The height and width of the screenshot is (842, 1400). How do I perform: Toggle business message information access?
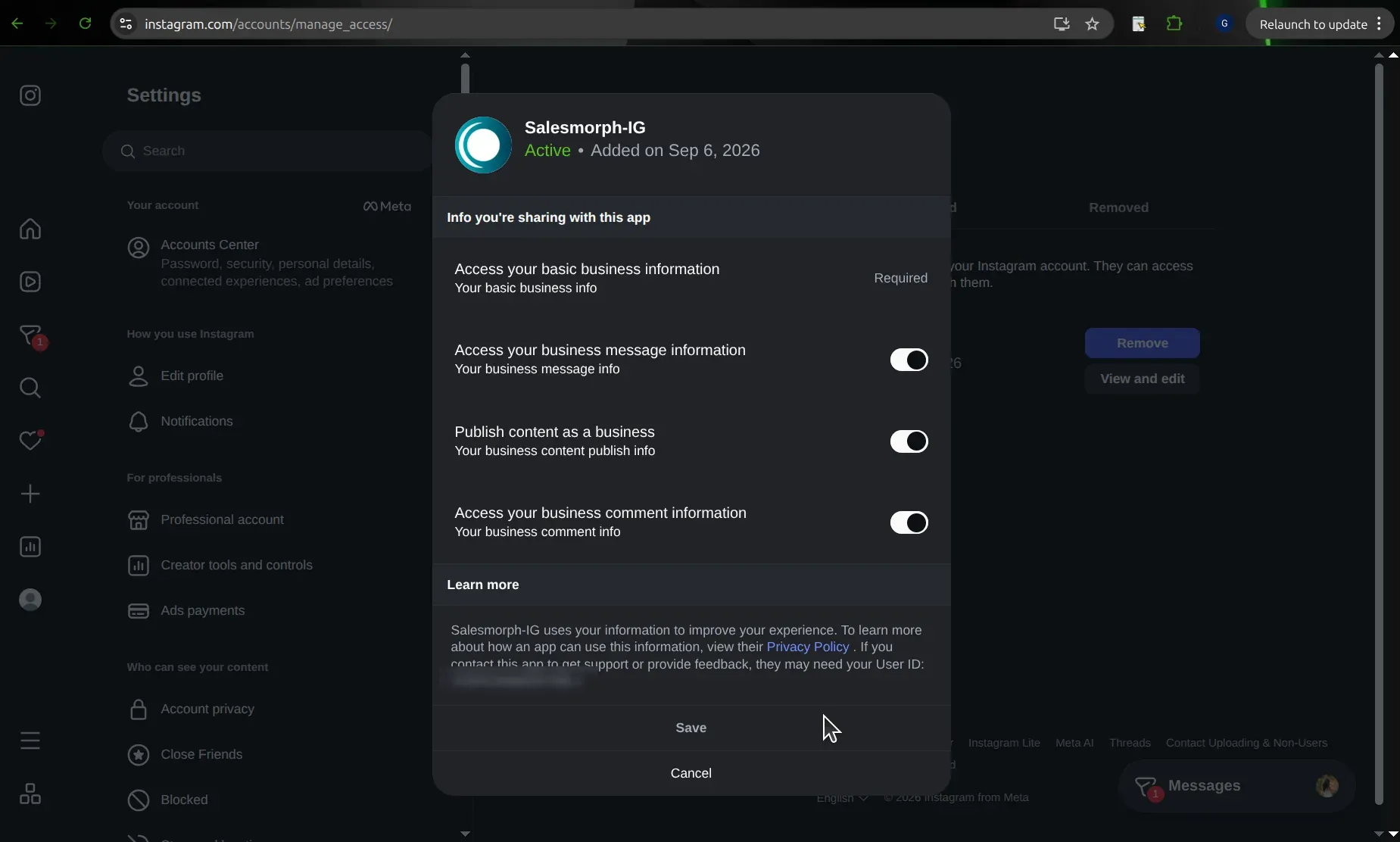click(909, 360)
